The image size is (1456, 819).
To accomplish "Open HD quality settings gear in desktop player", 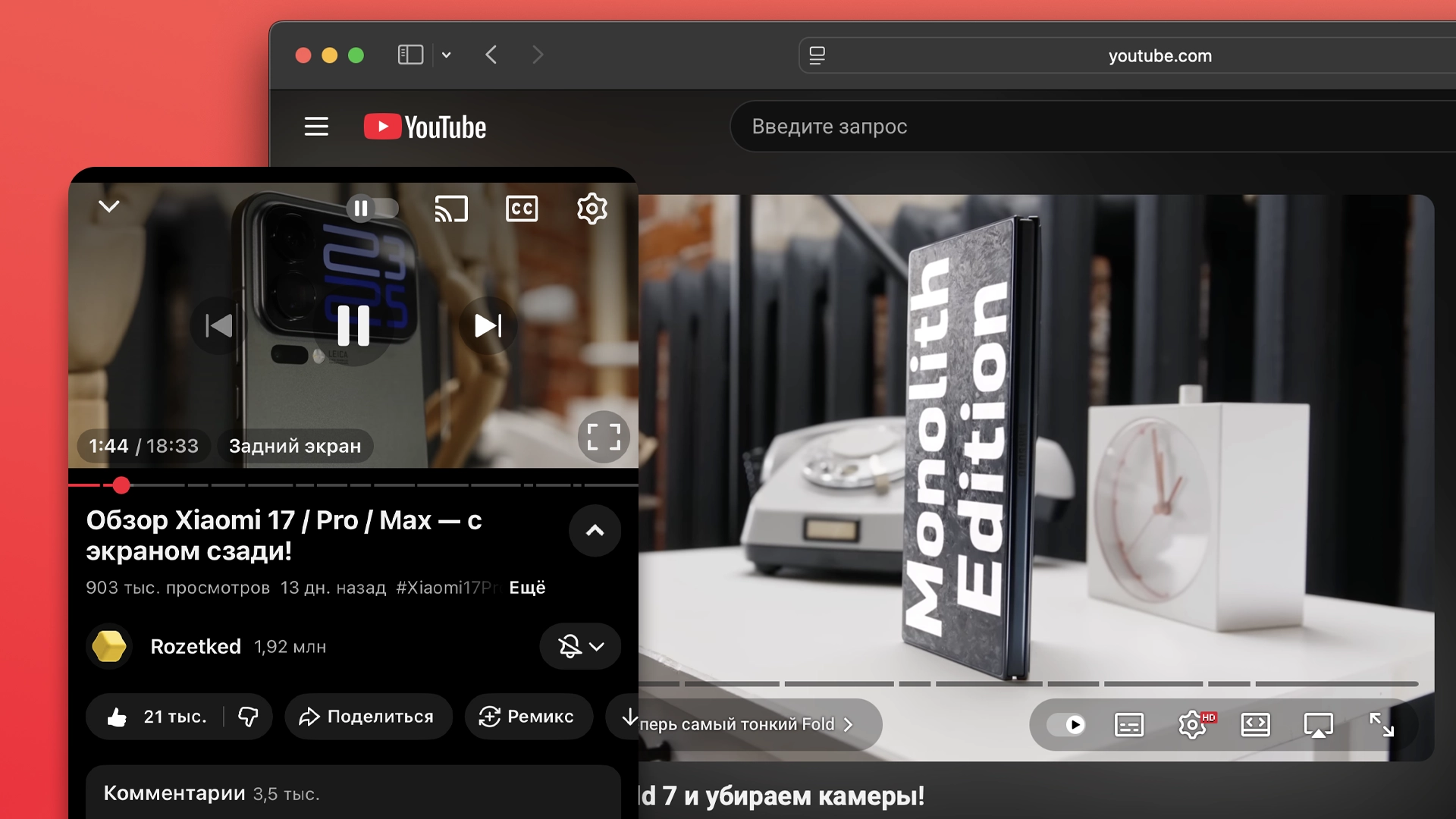I will (1193, 724).
